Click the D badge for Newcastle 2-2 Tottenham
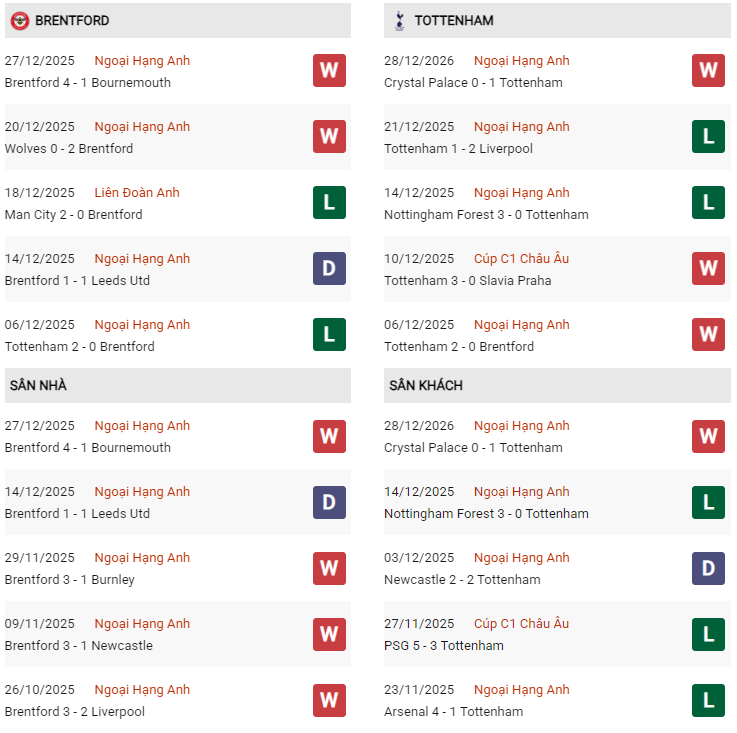Viewport: 737px width, 733px height. (708, 568)
